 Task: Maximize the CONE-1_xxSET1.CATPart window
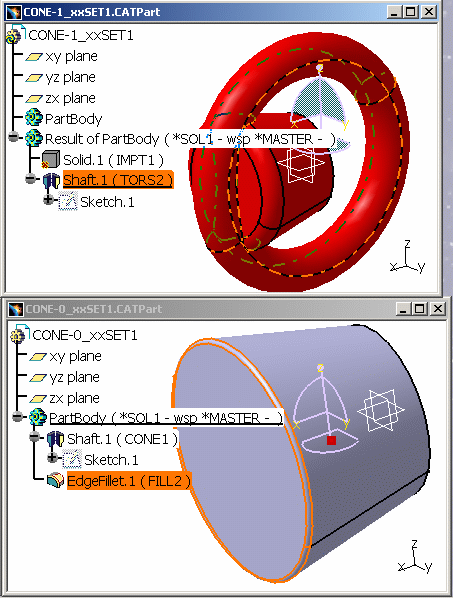point(411,12)
